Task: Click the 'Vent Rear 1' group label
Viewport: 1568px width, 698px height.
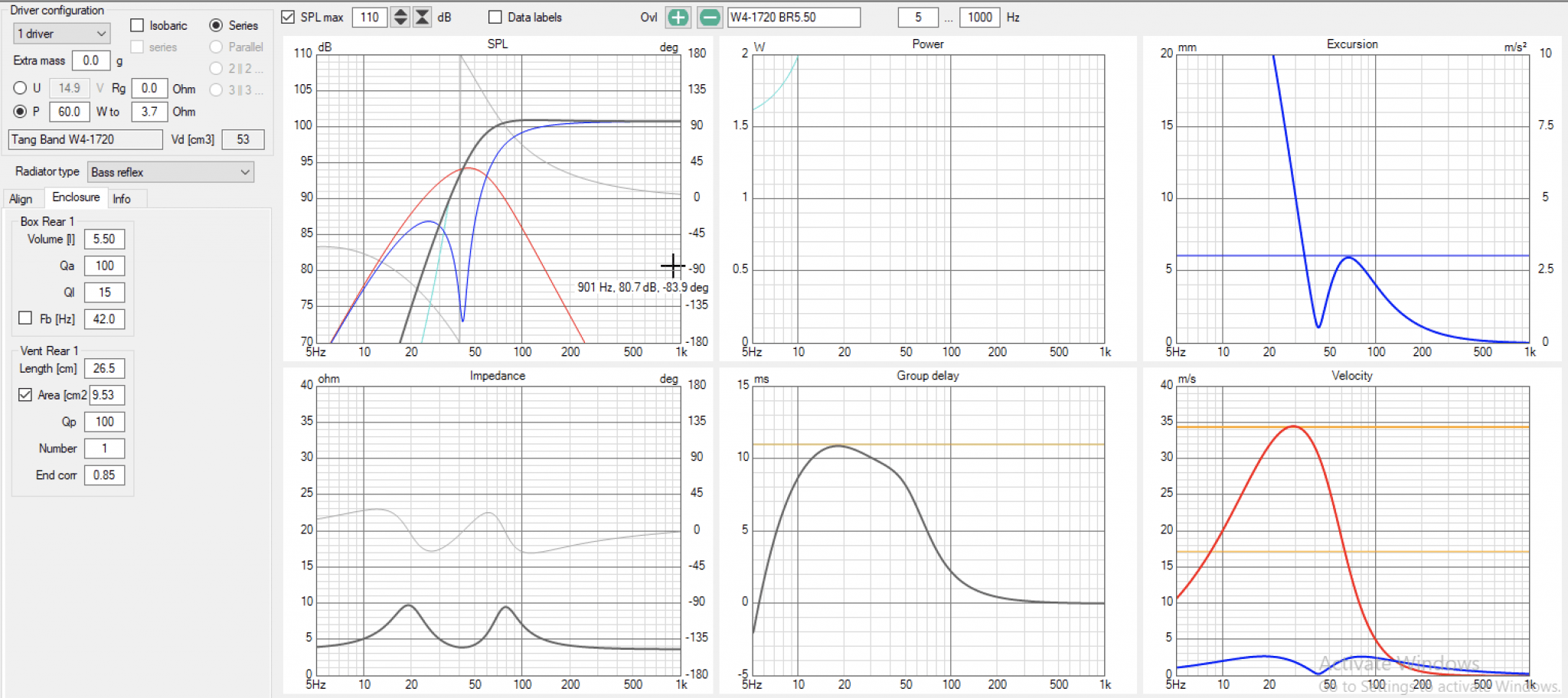Action: coord(49,351)
